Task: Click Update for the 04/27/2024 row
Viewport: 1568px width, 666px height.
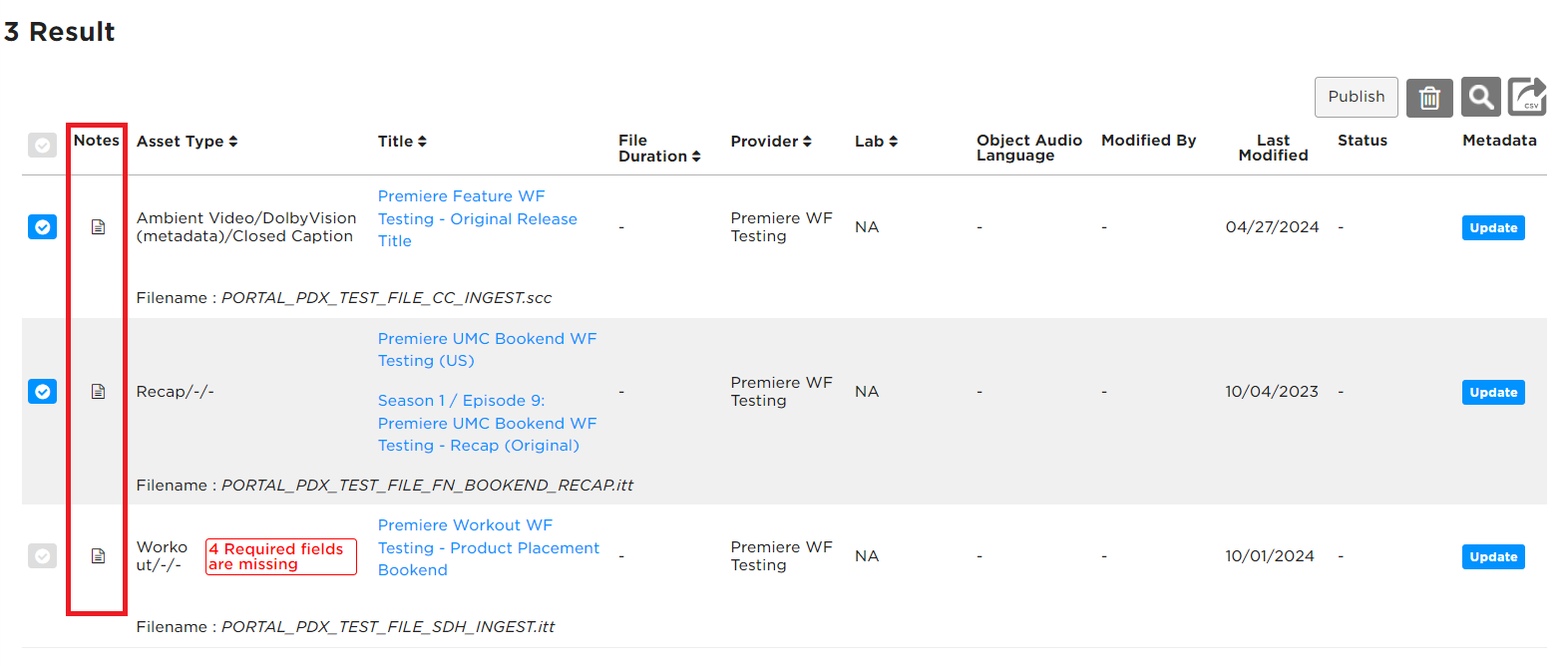Action: (1493, 228)
